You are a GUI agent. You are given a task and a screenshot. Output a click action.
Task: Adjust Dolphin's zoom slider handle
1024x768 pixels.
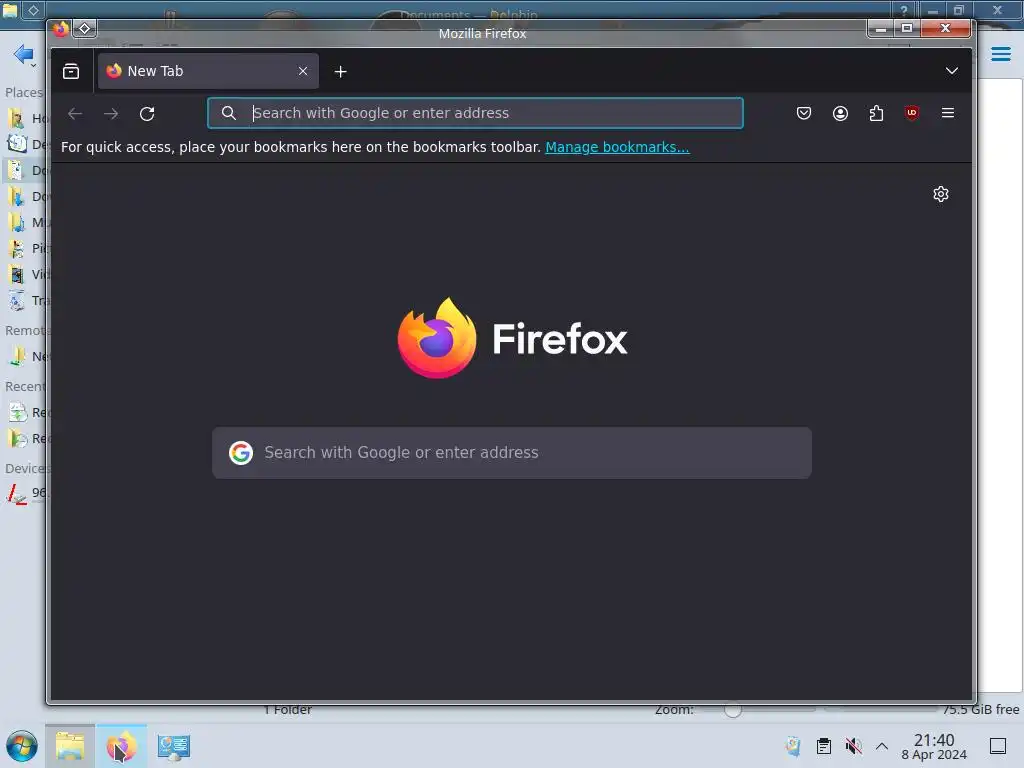[733, 711]
